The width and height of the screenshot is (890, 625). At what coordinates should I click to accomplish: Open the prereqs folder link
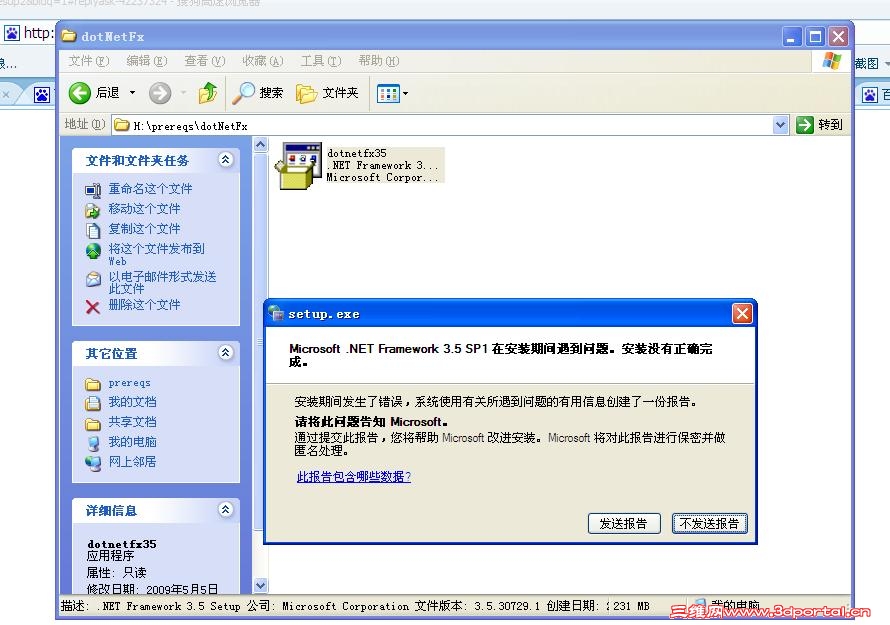(x=129, y=383)
